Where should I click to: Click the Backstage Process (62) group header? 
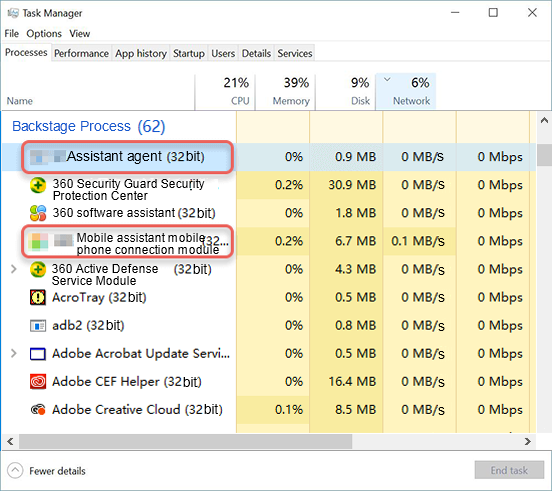pos(89,126)
